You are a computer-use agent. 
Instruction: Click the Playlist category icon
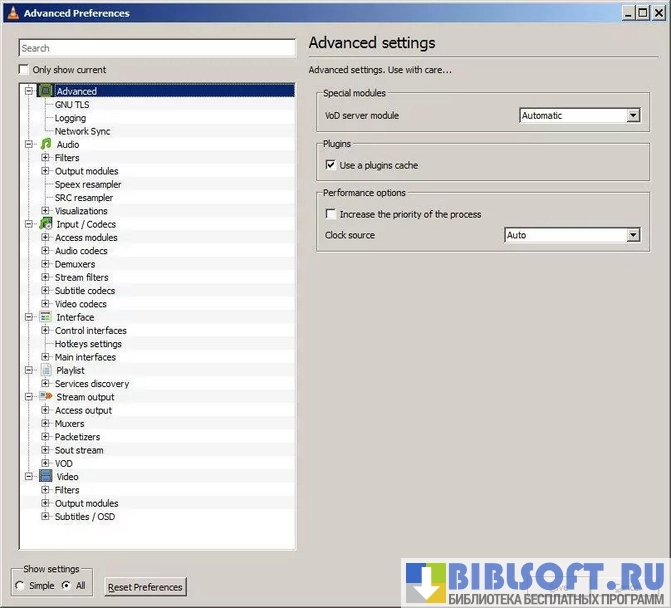tap(45, 370)
